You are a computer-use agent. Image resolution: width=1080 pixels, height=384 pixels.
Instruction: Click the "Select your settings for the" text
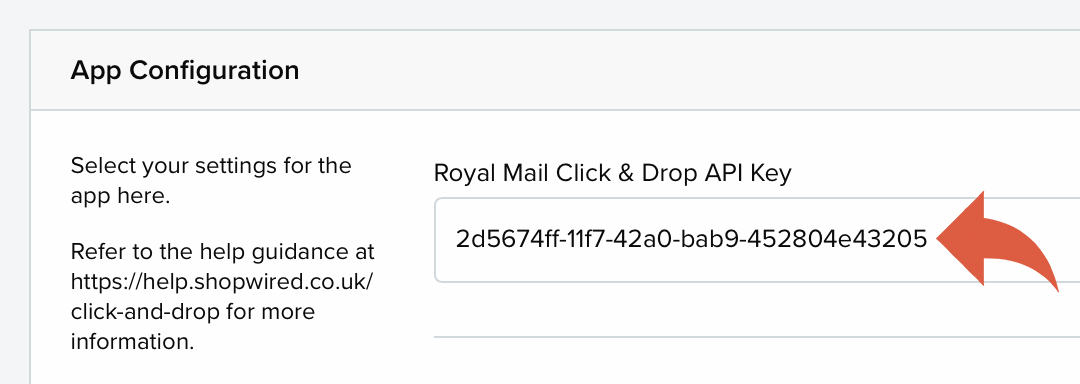click(211, 166)
